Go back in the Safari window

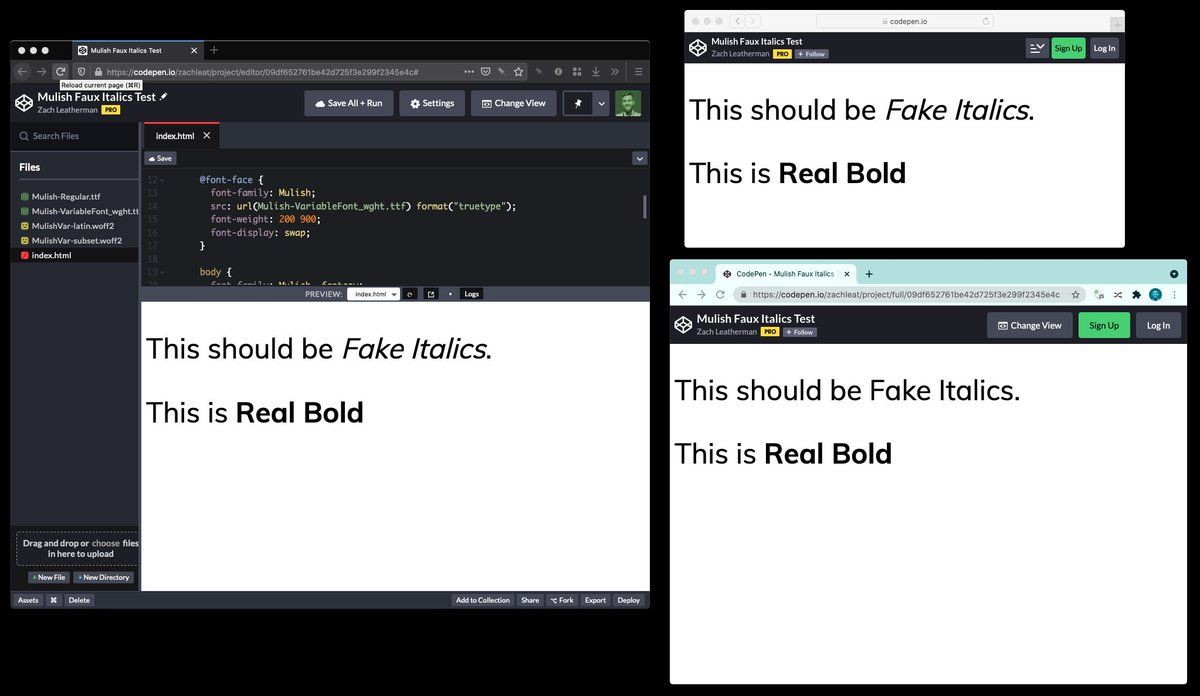tap(738, 21)
